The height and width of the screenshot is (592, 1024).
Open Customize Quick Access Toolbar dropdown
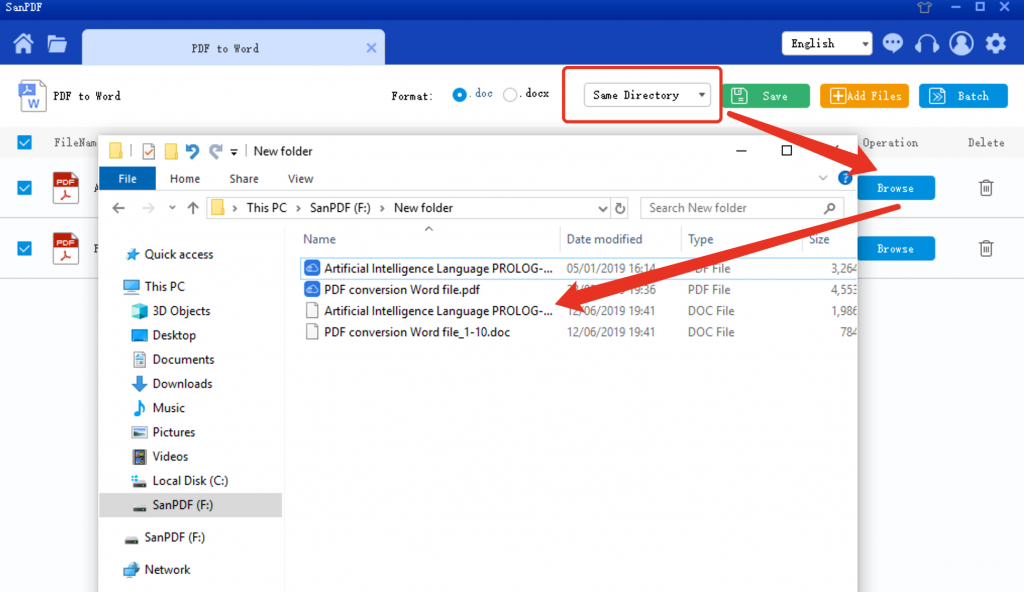pos(234,152)
